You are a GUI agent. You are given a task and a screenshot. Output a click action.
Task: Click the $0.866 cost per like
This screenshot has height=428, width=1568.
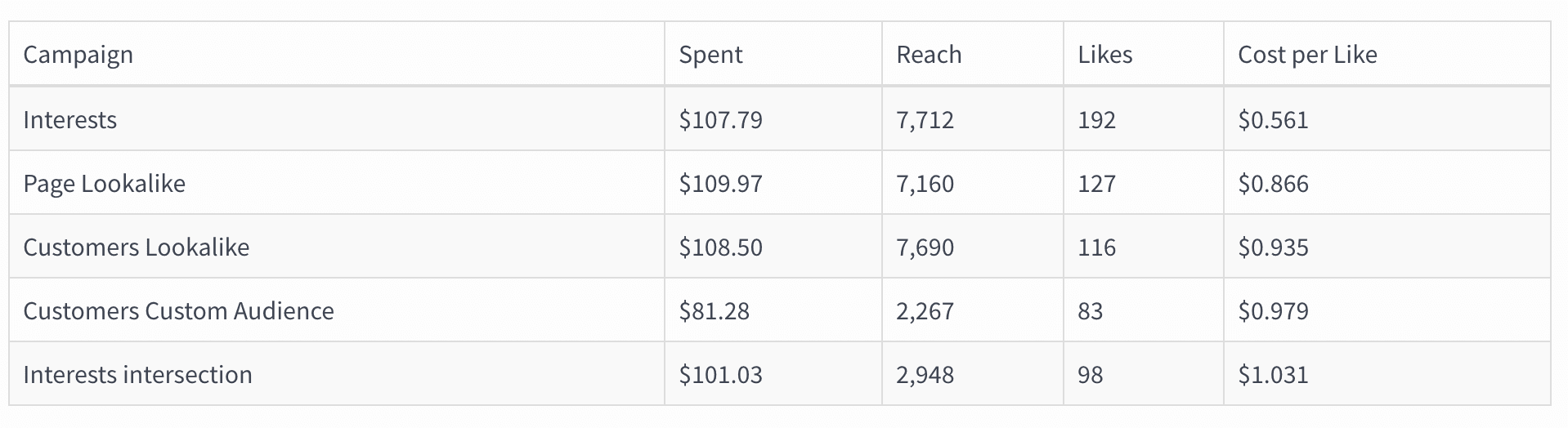pyautogui.click(x=1273, y=184)
